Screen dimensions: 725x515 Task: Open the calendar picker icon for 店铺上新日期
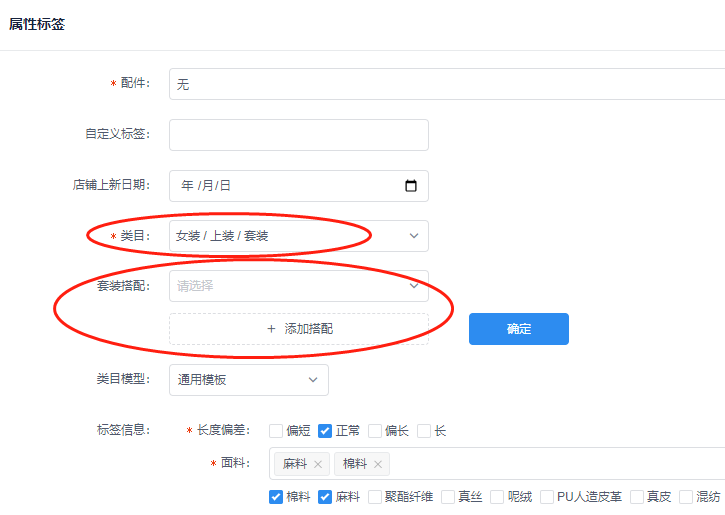click(x=411, y=186)
